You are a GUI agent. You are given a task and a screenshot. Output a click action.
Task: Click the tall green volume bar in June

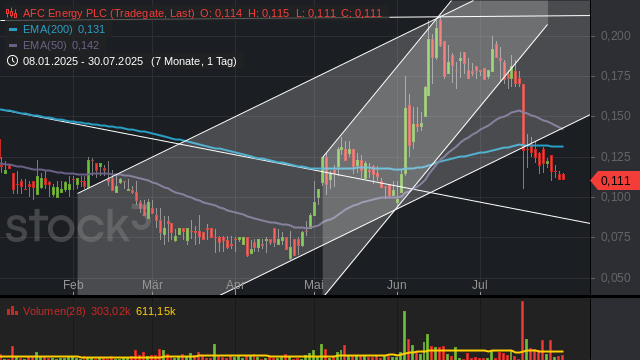pos(404,335)
